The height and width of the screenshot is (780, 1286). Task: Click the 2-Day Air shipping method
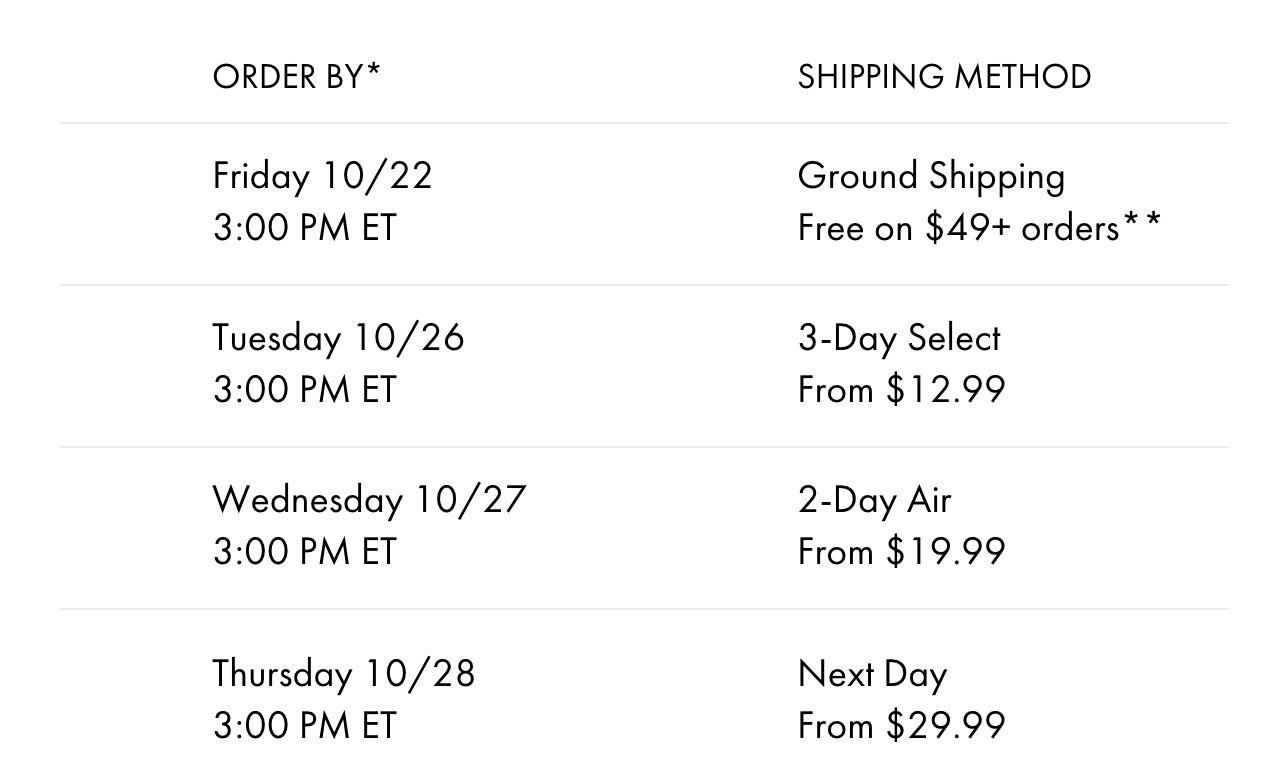click(874, 500)
